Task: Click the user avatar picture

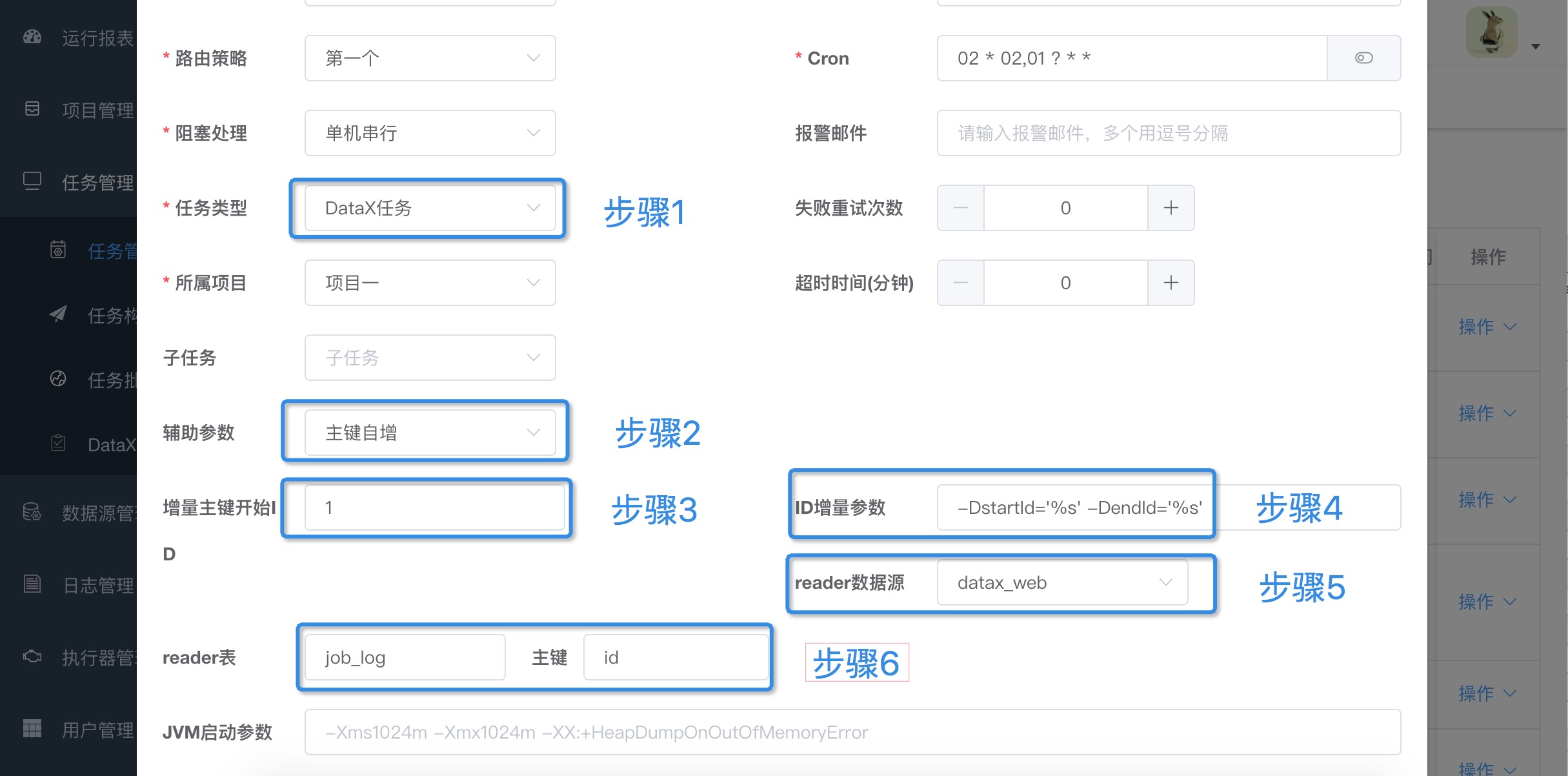Action: (x=1491, y=32)
